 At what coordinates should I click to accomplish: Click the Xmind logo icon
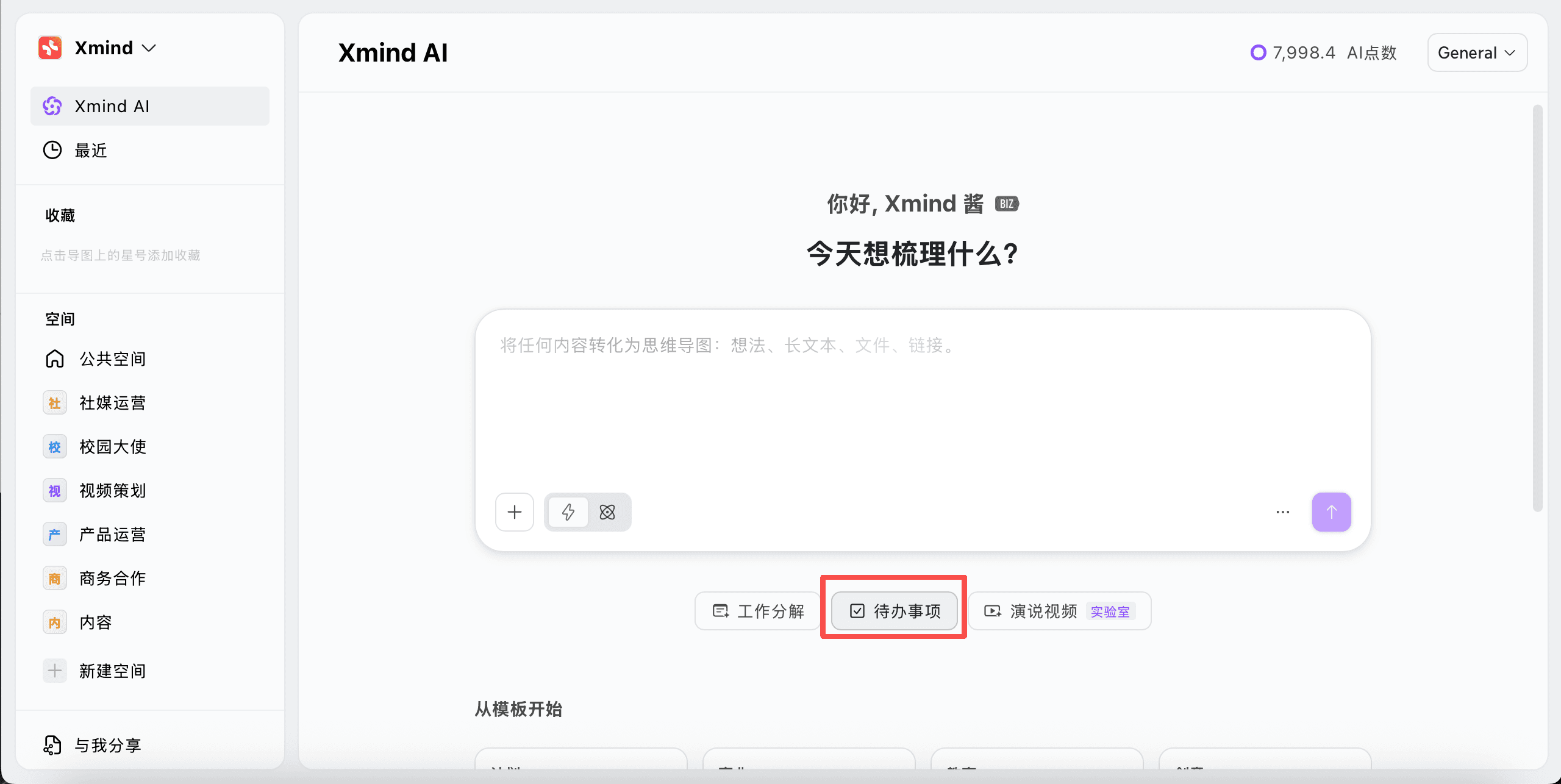[x=50, y=48]
